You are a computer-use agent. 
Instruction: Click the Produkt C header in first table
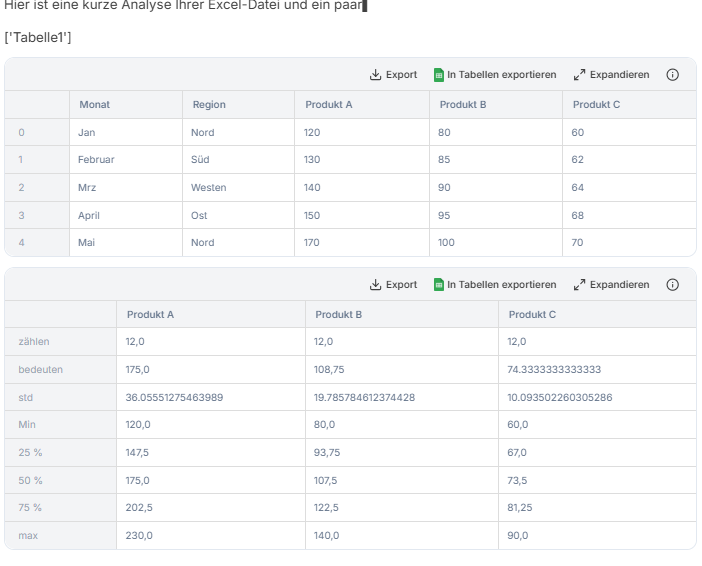(596, 105)
